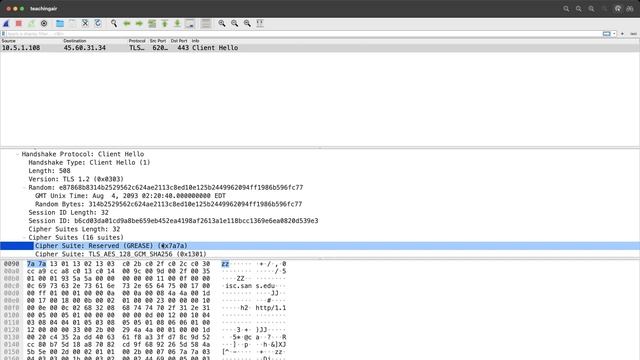Click the shark fin start capture icon

click(6, 24)
